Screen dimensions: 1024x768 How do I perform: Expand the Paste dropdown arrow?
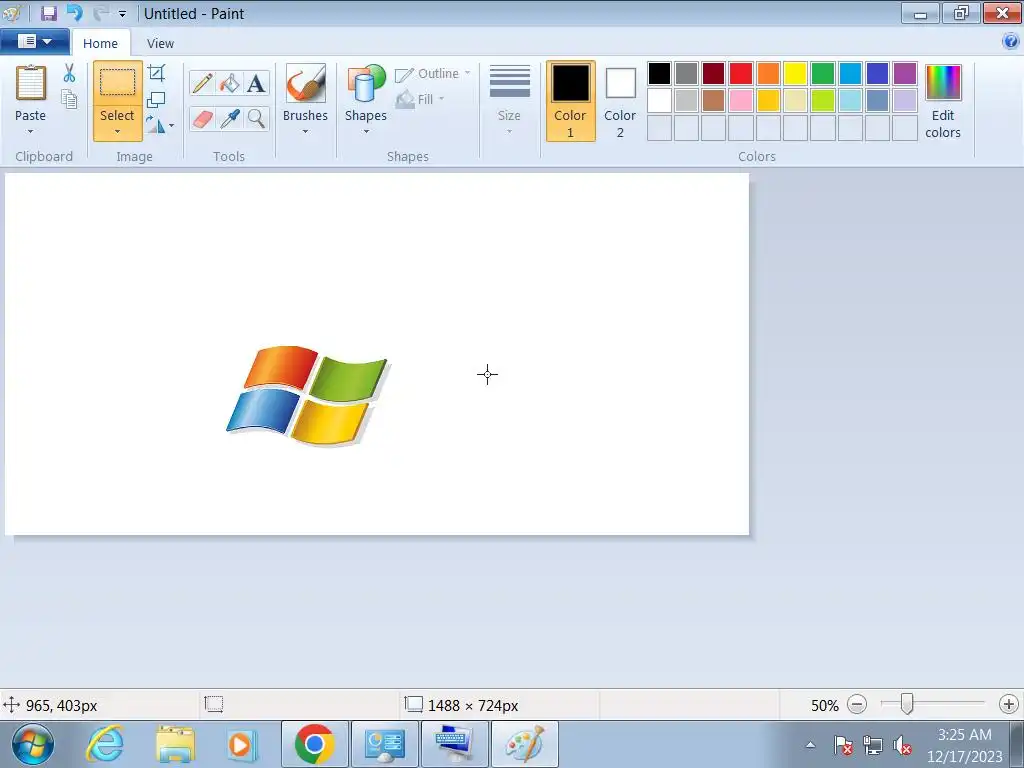[30, 131]
